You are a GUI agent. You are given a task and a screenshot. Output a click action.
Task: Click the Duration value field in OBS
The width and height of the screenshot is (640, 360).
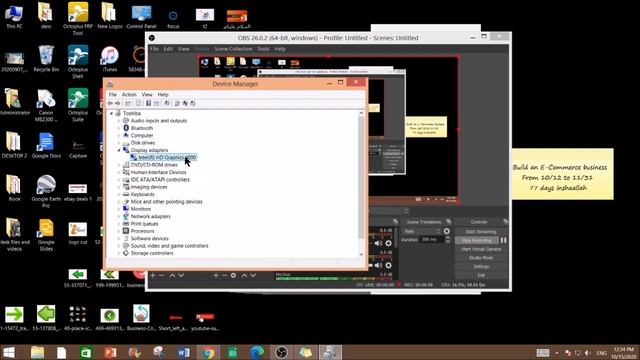coord(432,240)
